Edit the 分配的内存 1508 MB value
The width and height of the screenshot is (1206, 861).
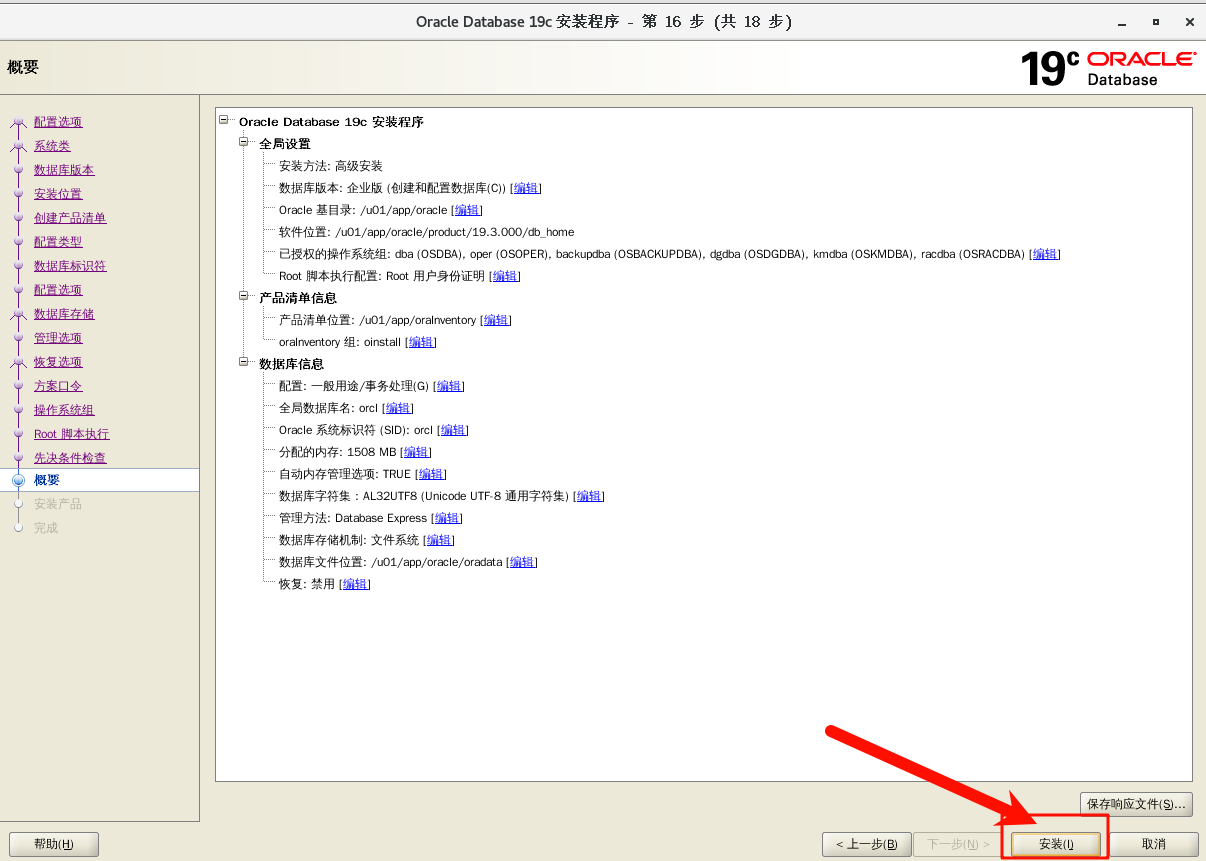pos(416,452)
